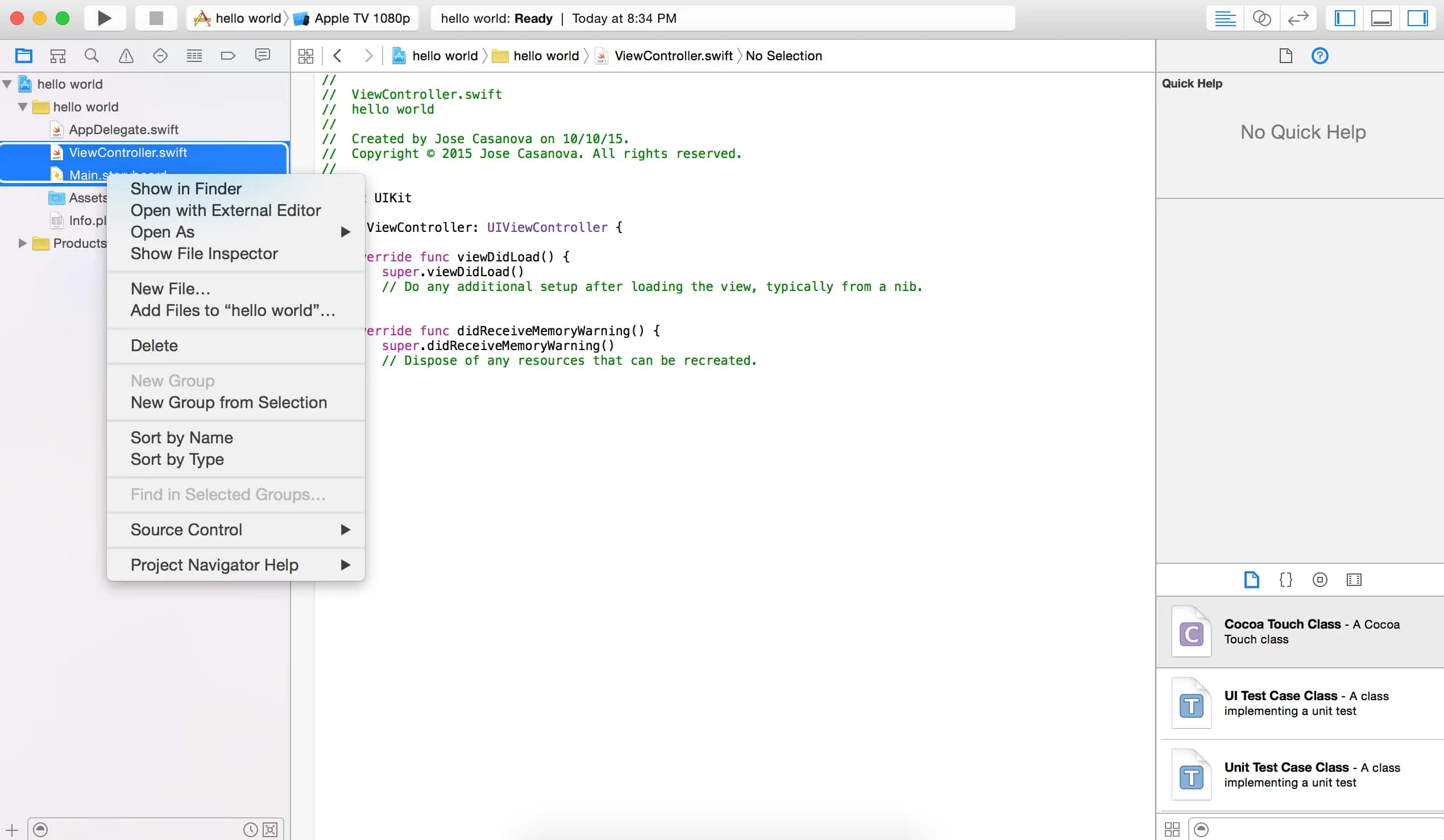The width and height of the screenshot is (1444, 840).
Task: Go forward in editor history
Action: [368, 56]
